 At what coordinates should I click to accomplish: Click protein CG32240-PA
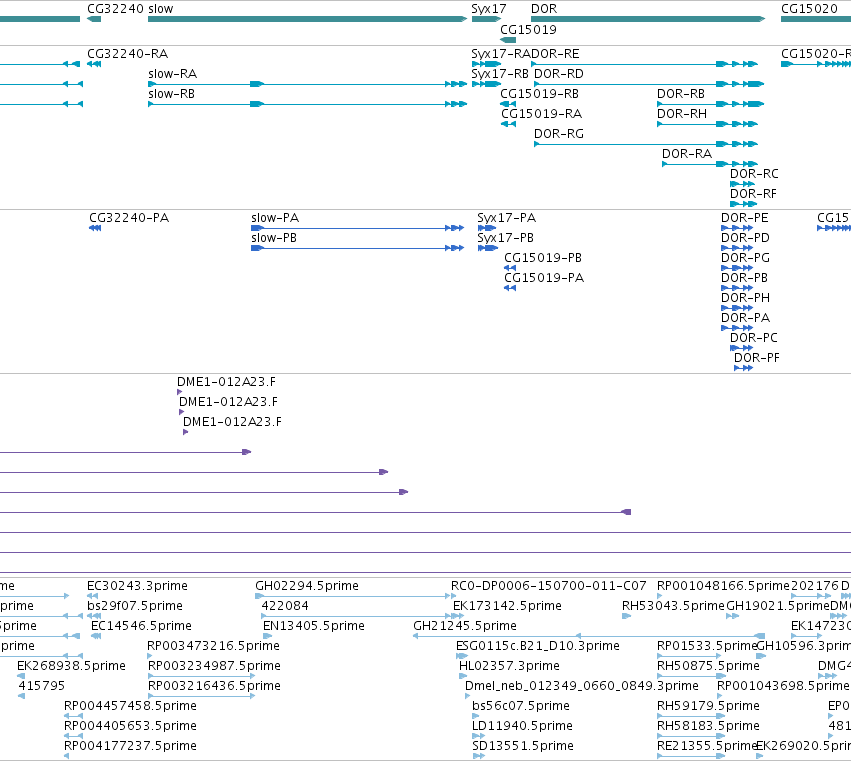(x=95, y=228)
